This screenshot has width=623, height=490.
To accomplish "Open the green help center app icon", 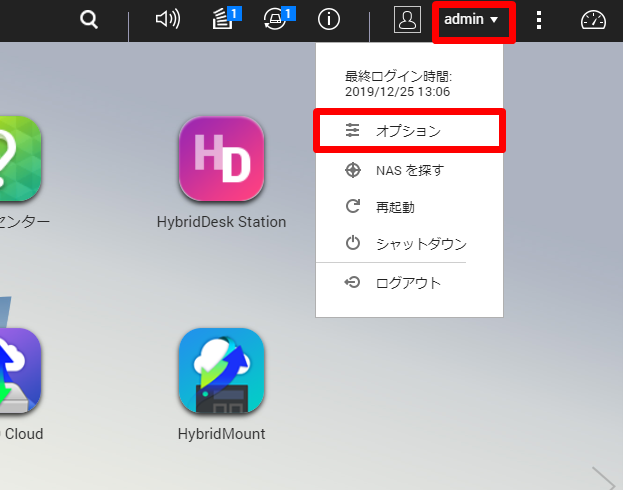I will pos(20,159).
